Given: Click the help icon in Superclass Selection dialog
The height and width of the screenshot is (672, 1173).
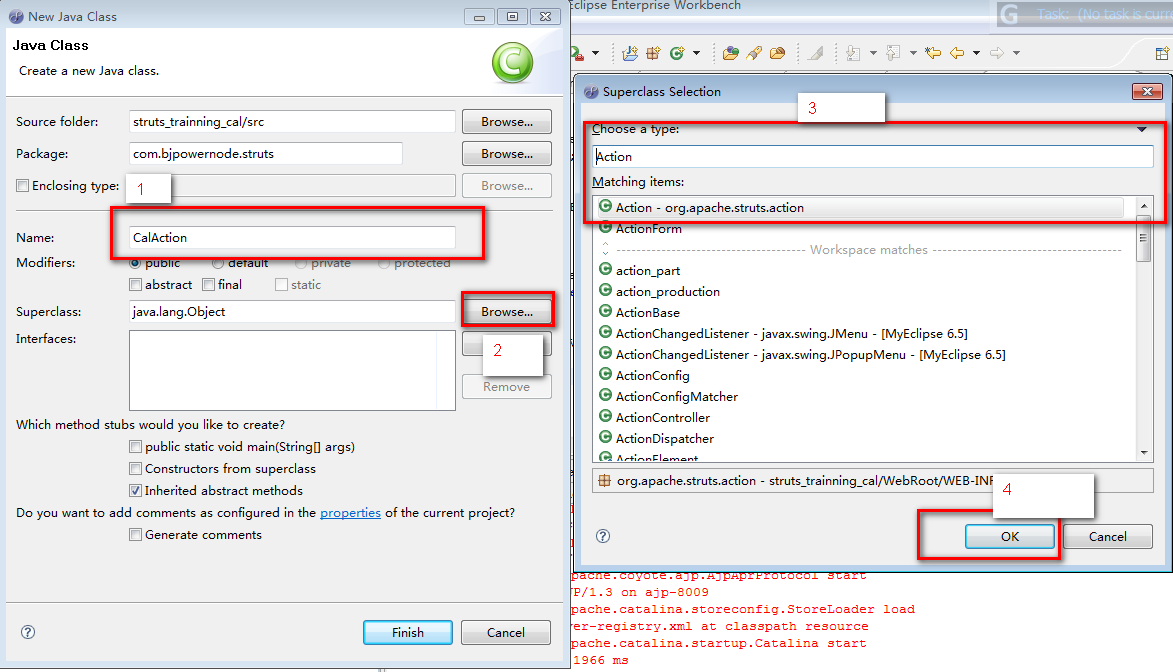Looking at the screenshot, I should coord(603,536).
